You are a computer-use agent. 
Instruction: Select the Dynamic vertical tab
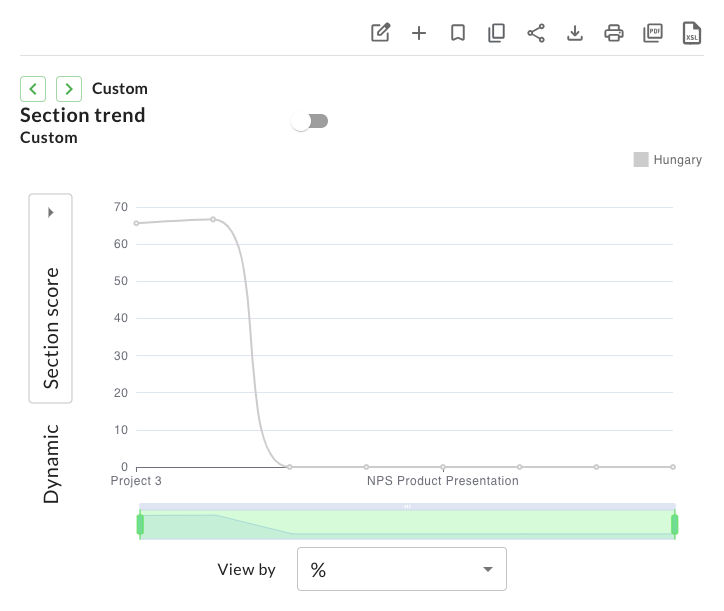(x=51, y=463)
